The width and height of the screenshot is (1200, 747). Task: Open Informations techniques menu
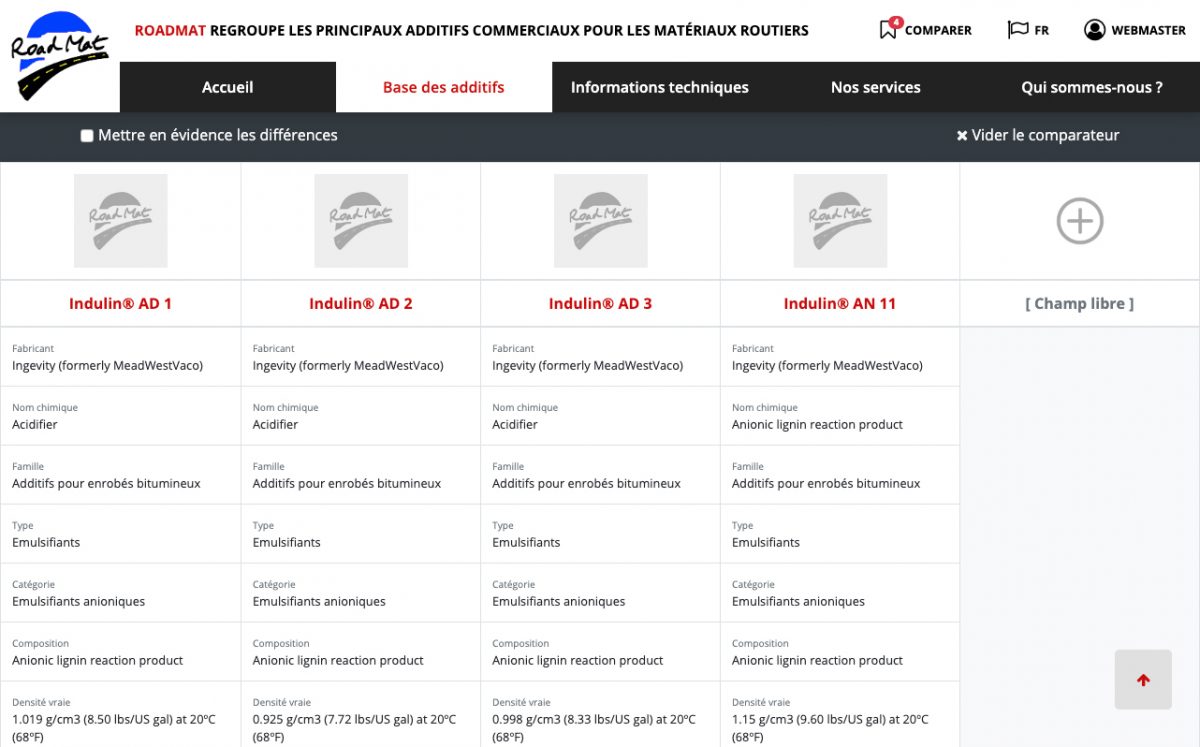[x=659, y=88]
